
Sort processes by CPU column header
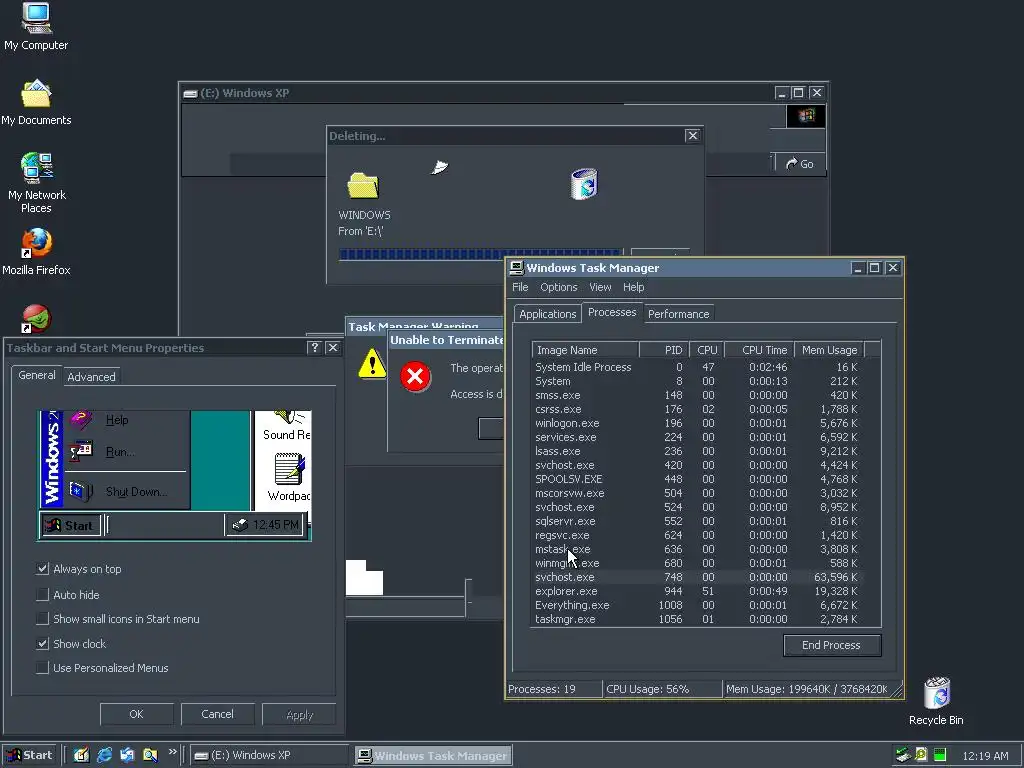[x=707, y=350]
